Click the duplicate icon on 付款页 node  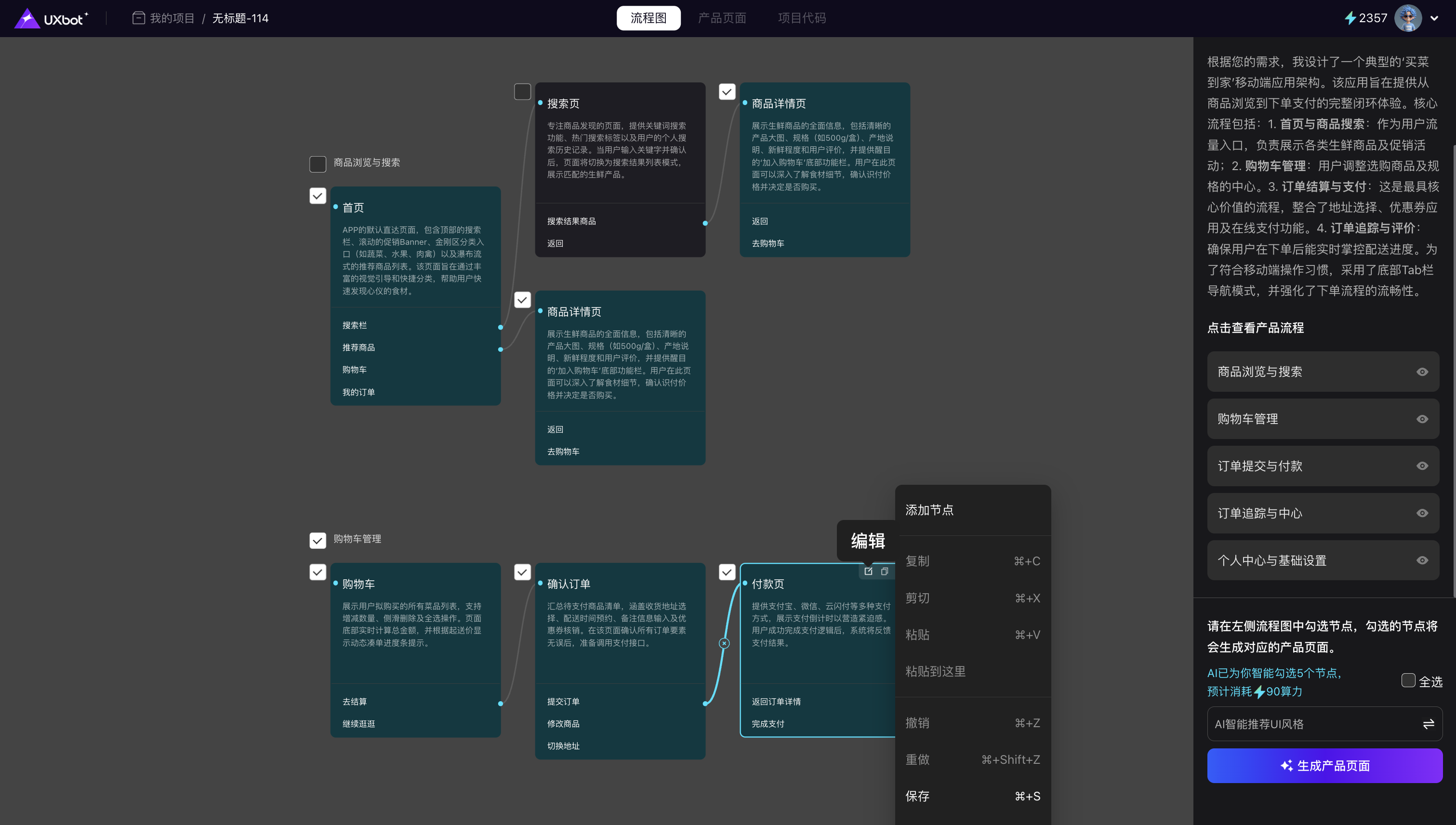(x=885, y=571)
